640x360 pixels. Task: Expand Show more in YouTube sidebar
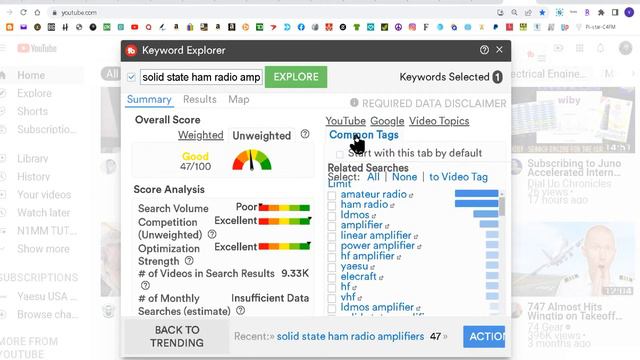tap(43, 249)
